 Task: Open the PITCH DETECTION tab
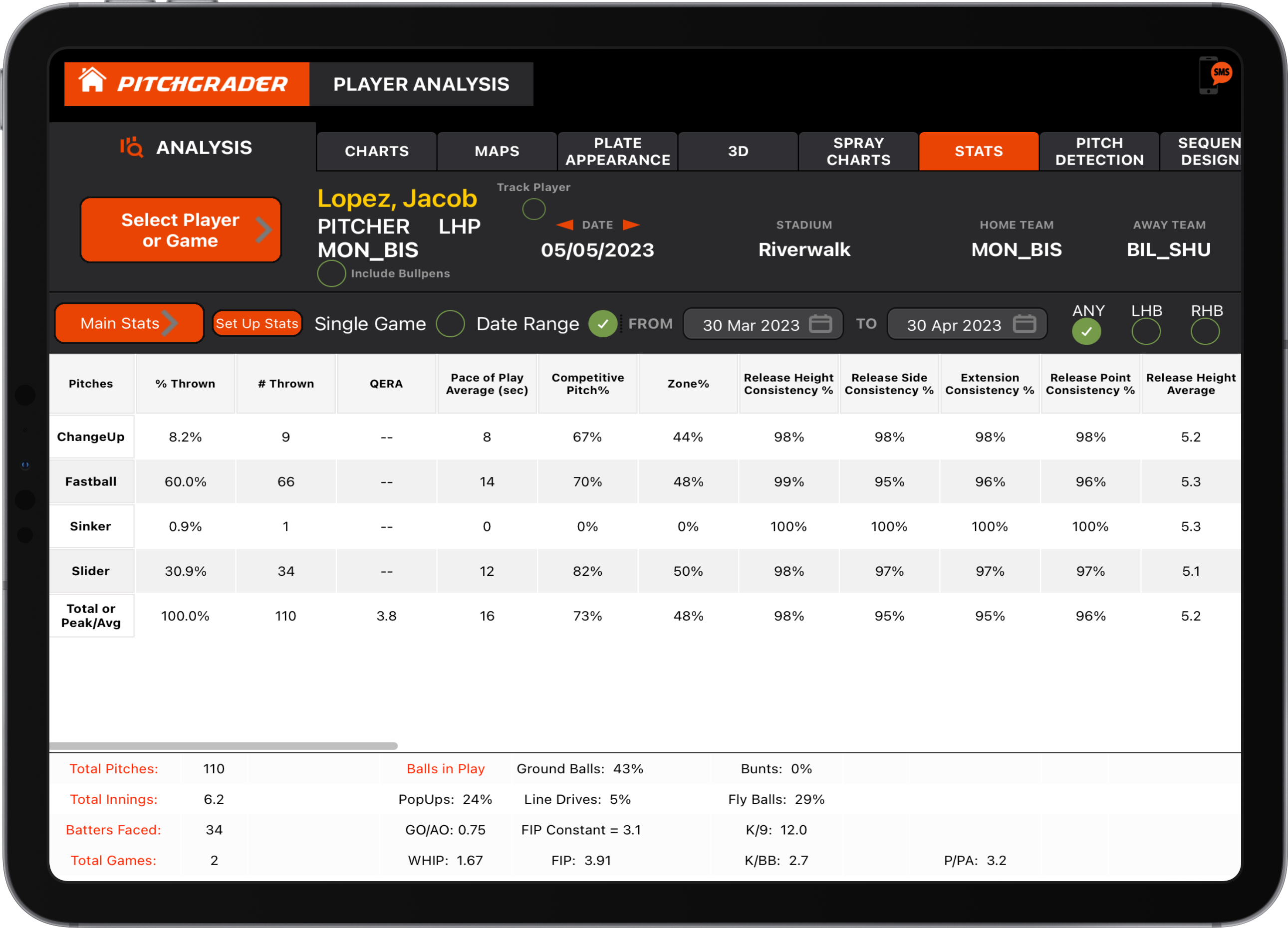[1099, 151]
